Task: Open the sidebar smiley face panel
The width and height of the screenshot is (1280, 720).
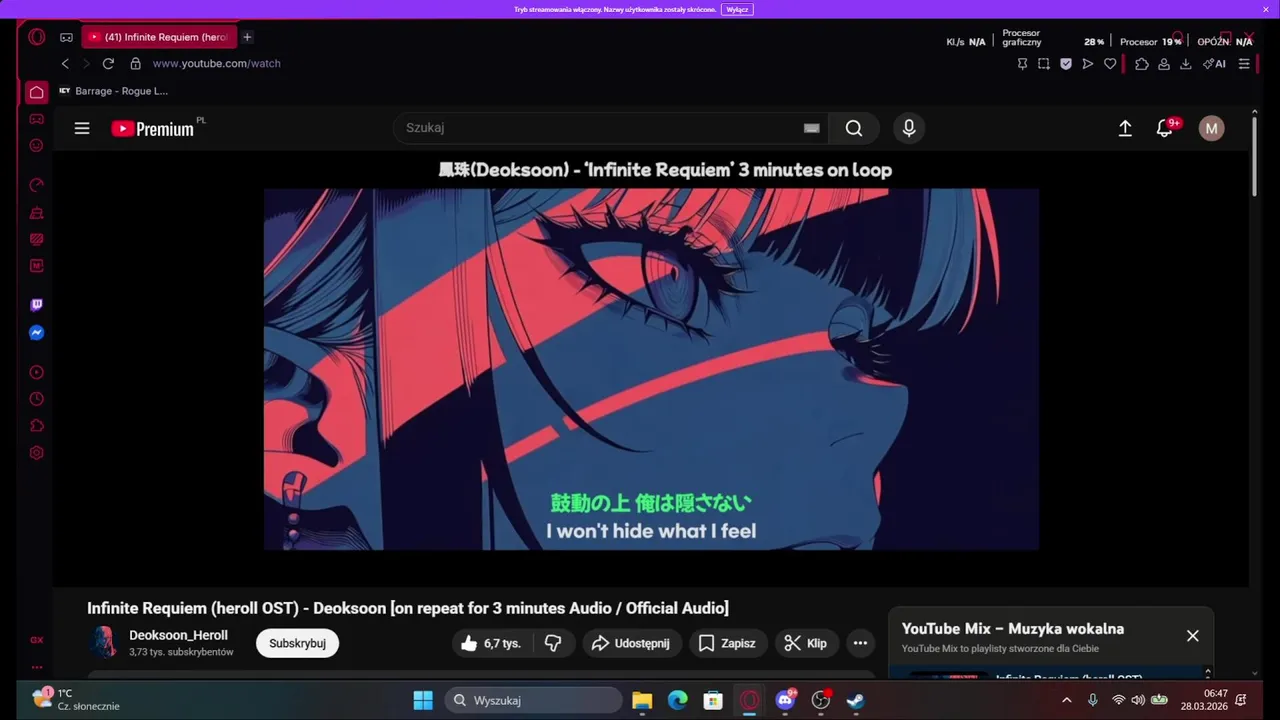Action: (x=37, y=145)
